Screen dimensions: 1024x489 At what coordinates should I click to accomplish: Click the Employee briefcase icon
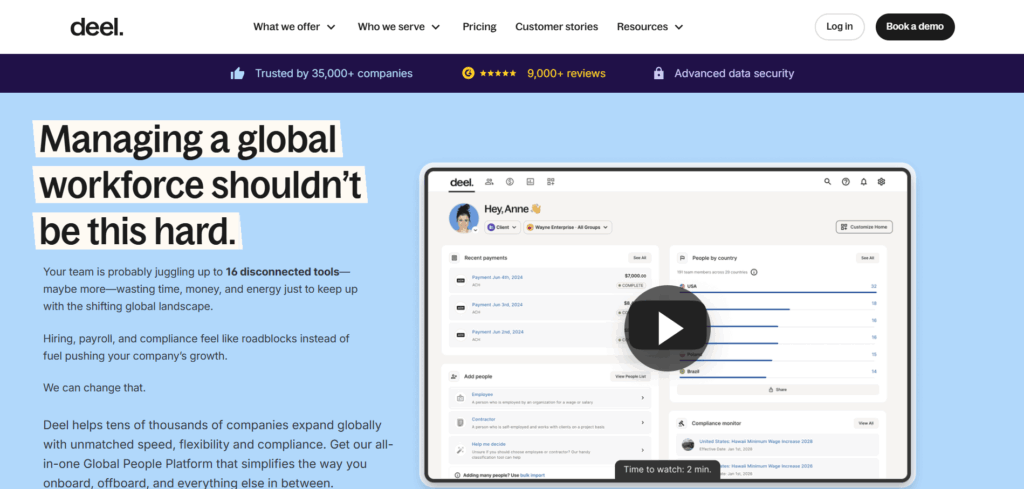point(460,398)
